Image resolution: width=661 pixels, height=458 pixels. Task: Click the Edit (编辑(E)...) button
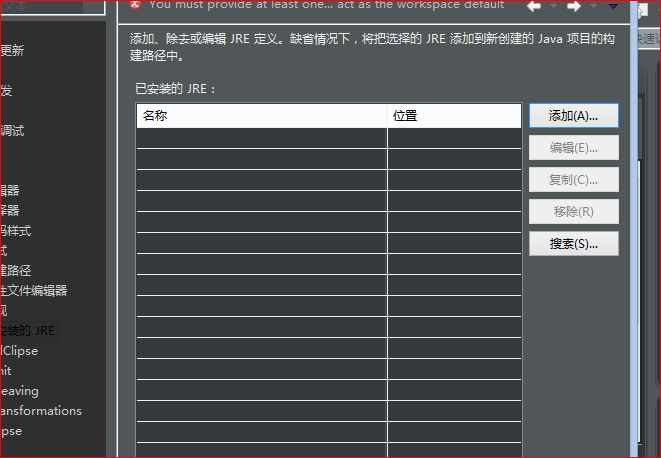tap(574, 148)
